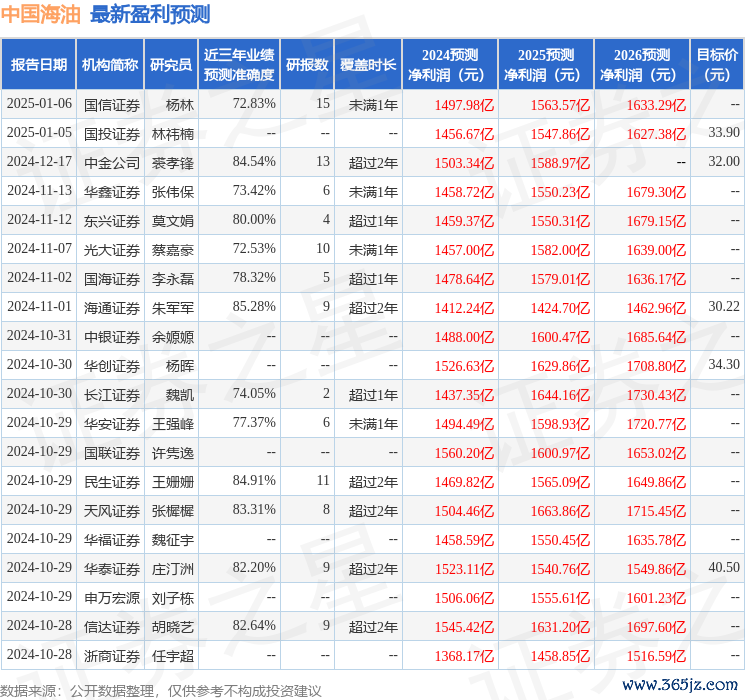This screenshot has width=745, height=700.
Task: Click the 近三年业绩预测准确度 header
Action: coord(239,65)
